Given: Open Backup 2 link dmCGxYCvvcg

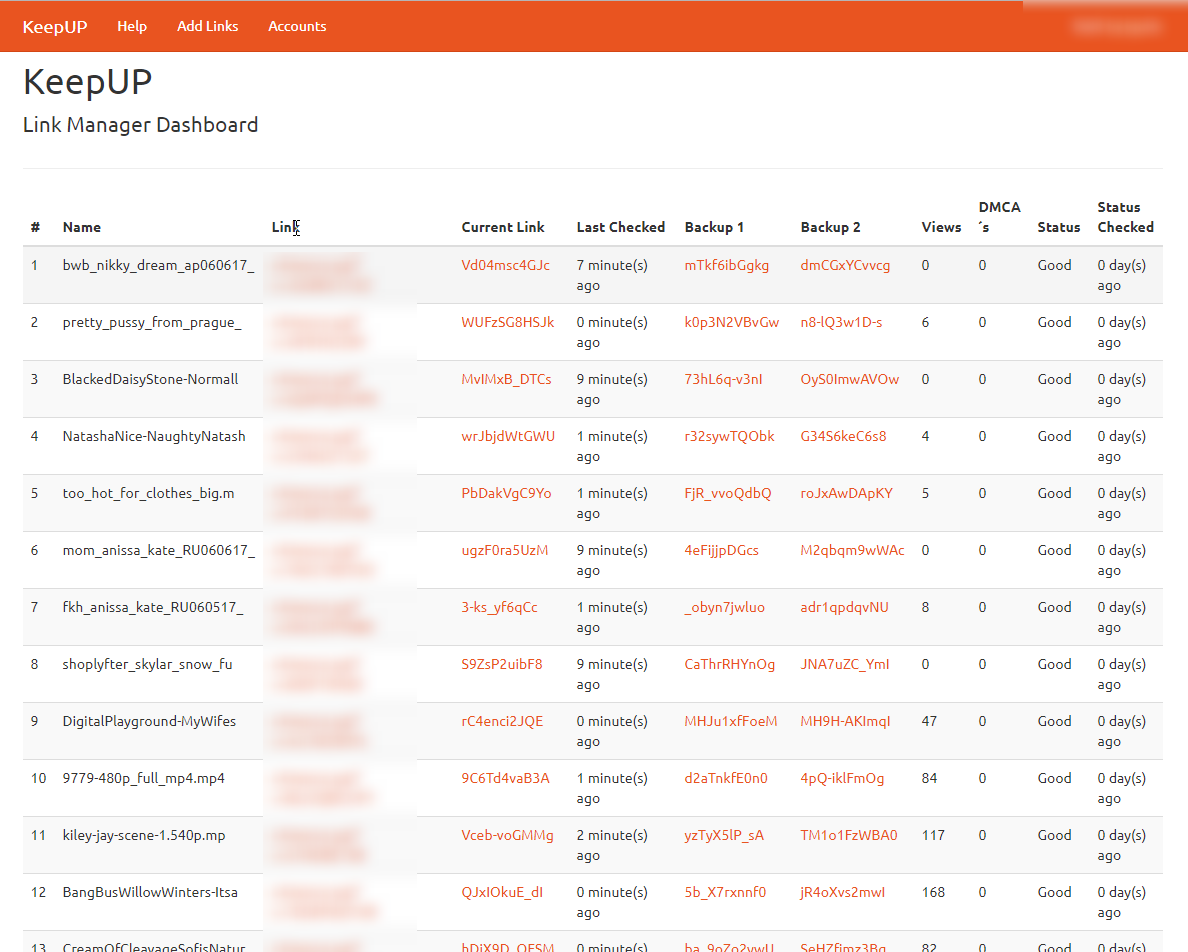Looking at the screenshot, I should coord(845,265).
